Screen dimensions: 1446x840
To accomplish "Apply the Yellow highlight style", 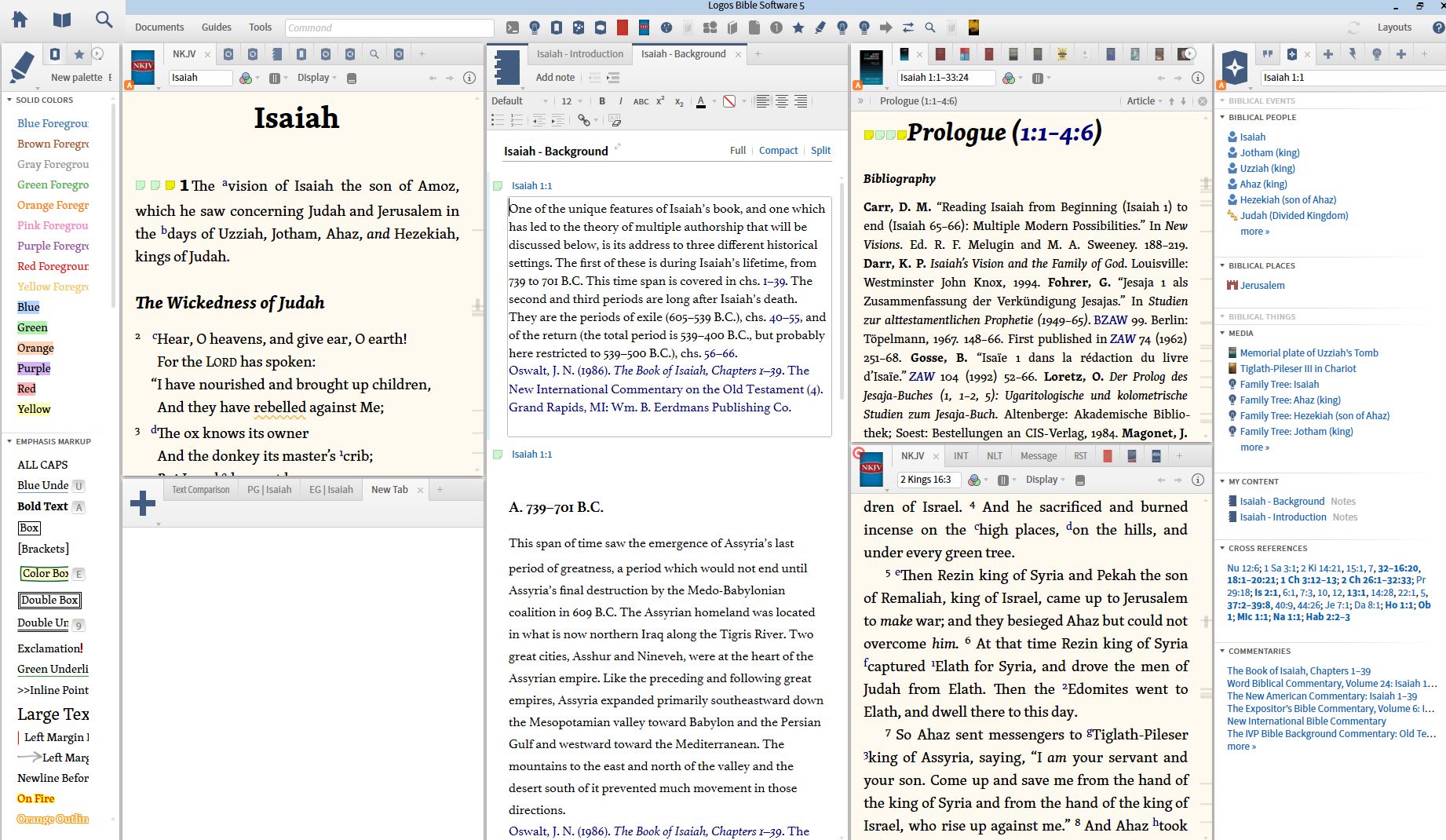I will point(34,409).
